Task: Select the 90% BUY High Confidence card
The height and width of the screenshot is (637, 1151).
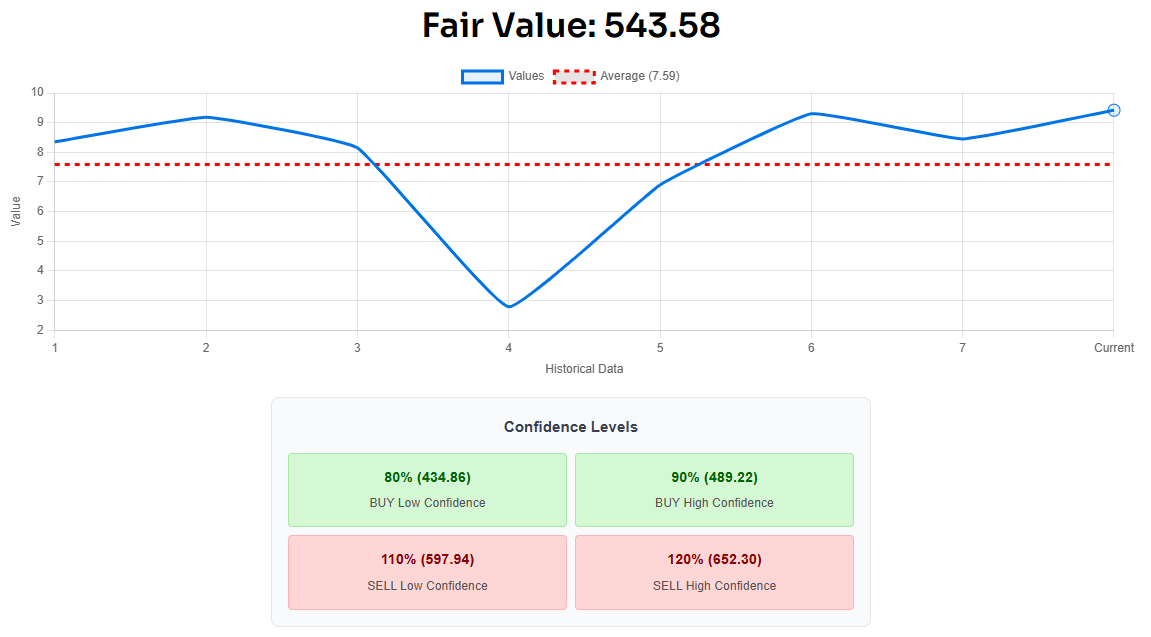Action: [x=714, y=489]
